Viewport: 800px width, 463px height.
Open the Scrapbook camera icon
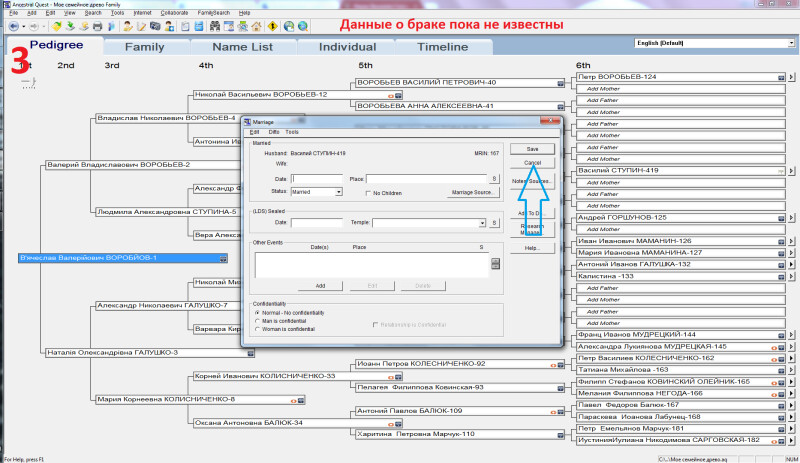[155, 26]
